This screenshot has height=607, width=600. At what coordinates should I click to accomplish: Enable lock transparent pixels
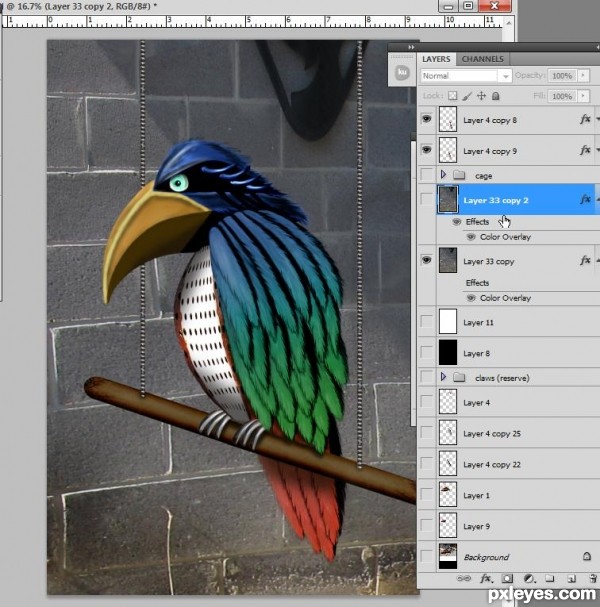click(x=452, y=96)
